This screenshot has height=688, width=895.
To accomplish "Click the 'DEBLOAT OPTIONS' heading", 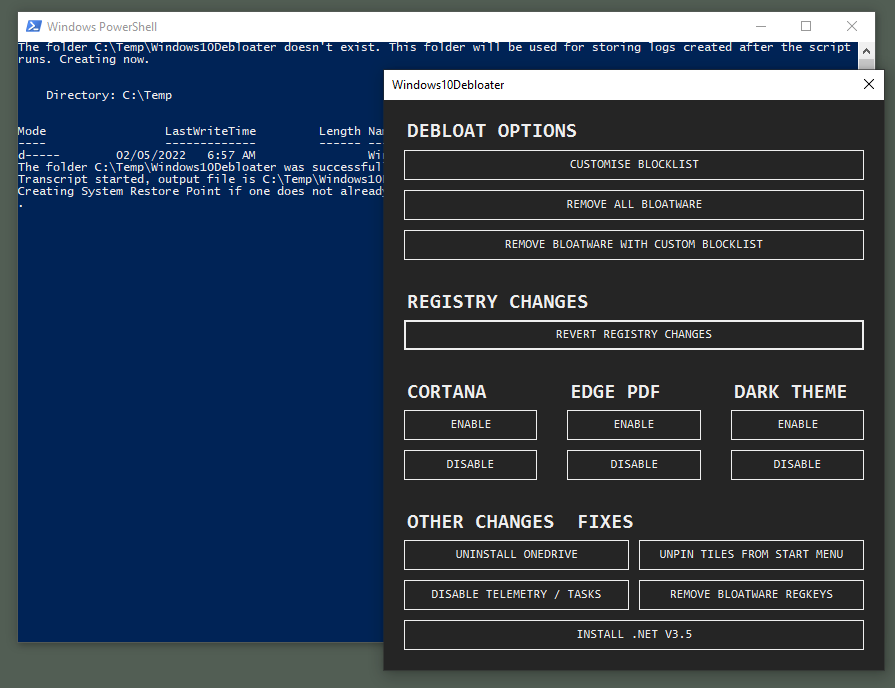I will click(x=491, y=131).
